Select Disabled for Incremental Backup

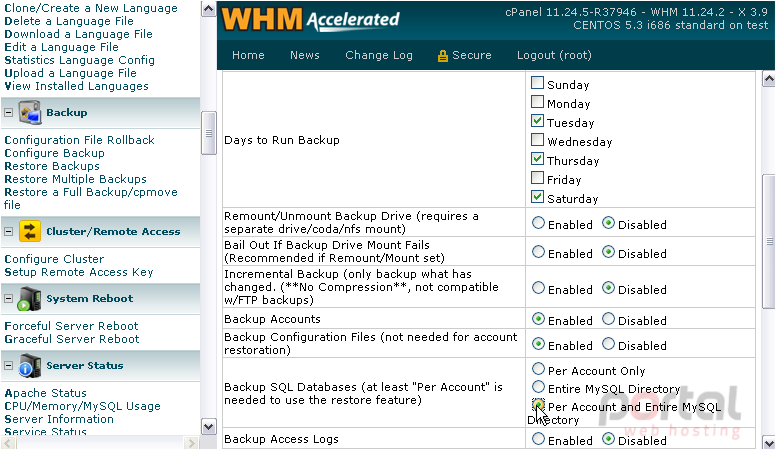pos(608,288)
